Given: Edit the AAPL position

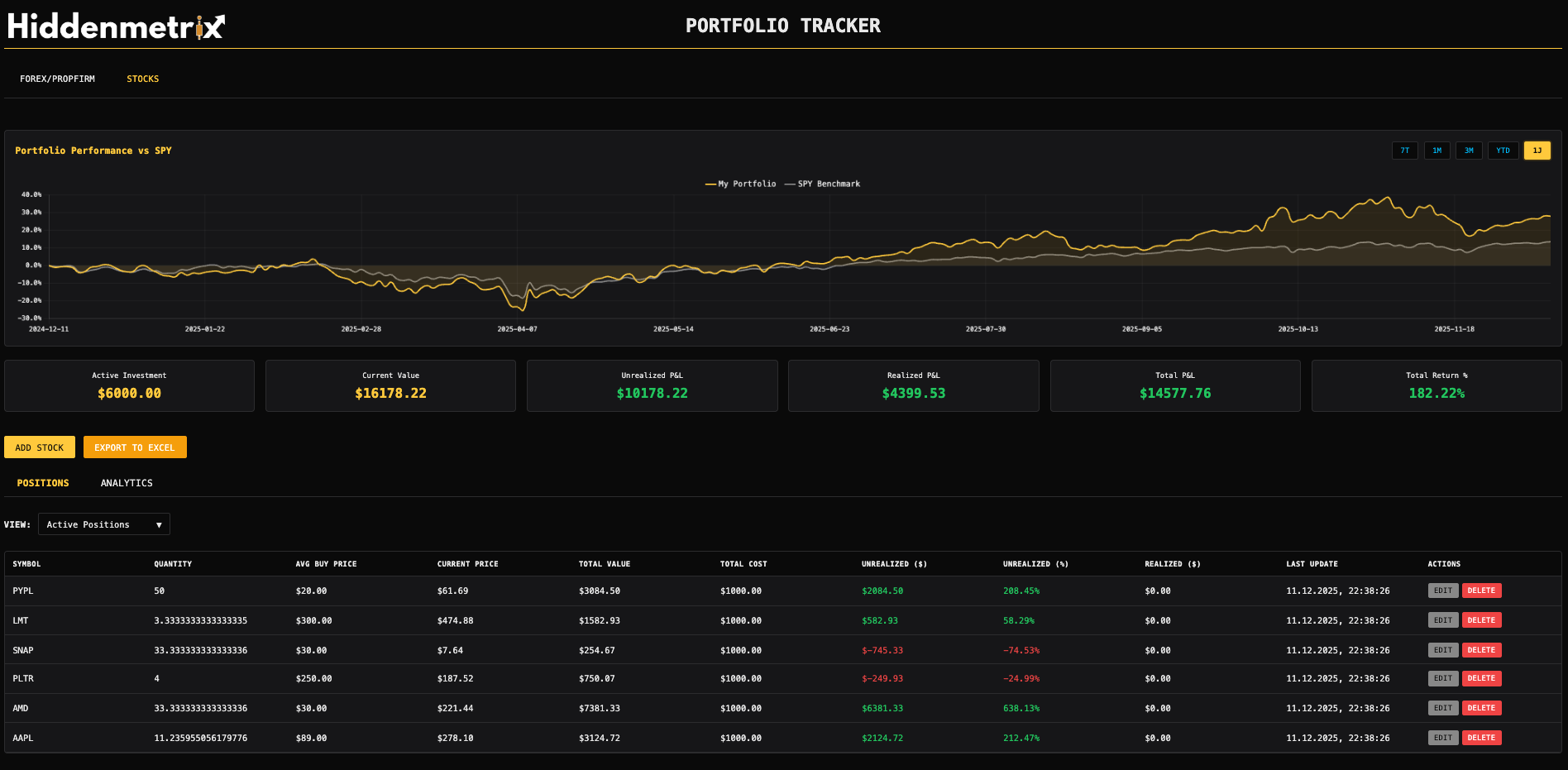Looking at the screenshot, I should [1443, 737].
